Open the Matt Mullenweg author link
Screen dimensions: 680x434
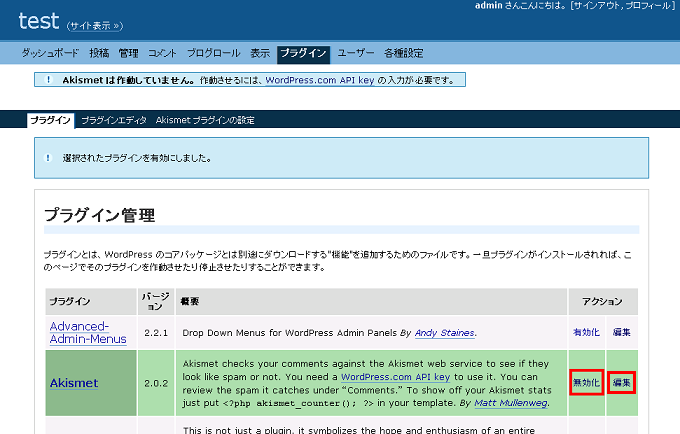pyautogui.click(x=511, y=403)
